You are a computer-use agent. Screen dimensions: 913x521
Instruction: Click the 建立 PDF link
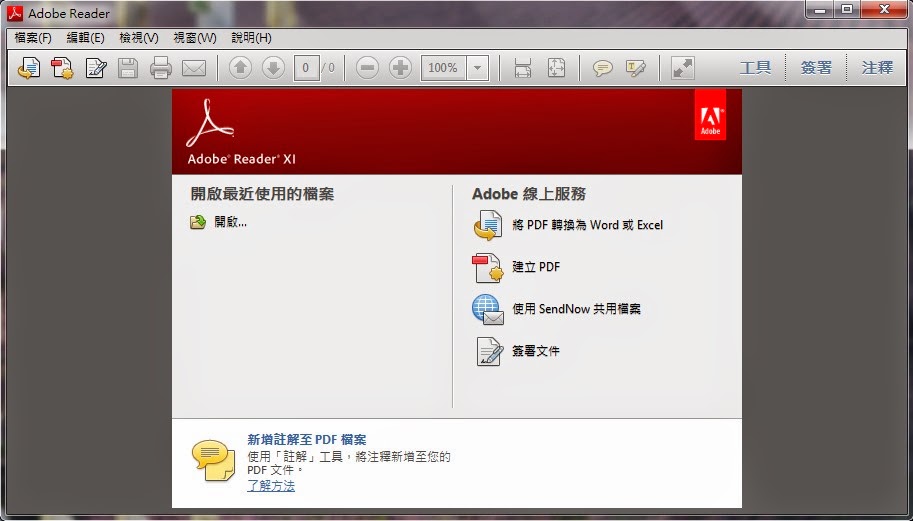click(x=536, y=267)
